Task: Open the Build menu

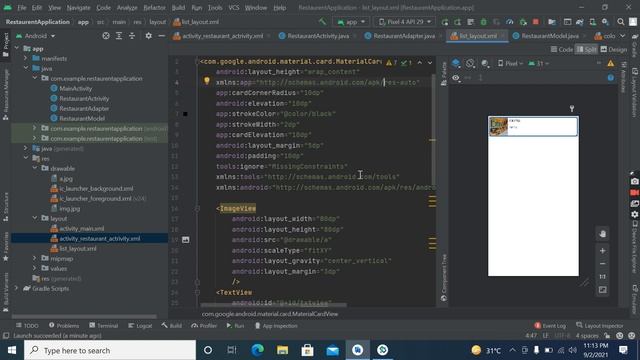Action: pos(178,7)
